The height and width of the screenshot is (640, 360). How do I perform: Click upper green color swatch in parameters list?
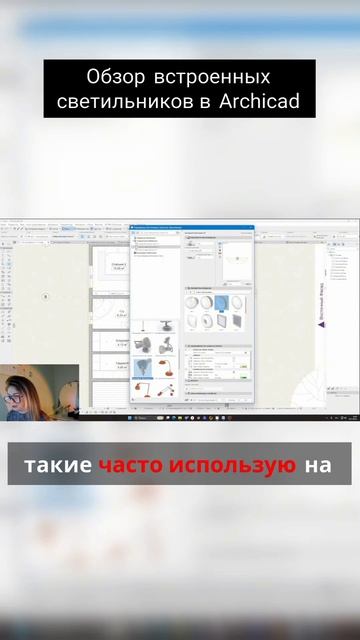pos(244,366)
